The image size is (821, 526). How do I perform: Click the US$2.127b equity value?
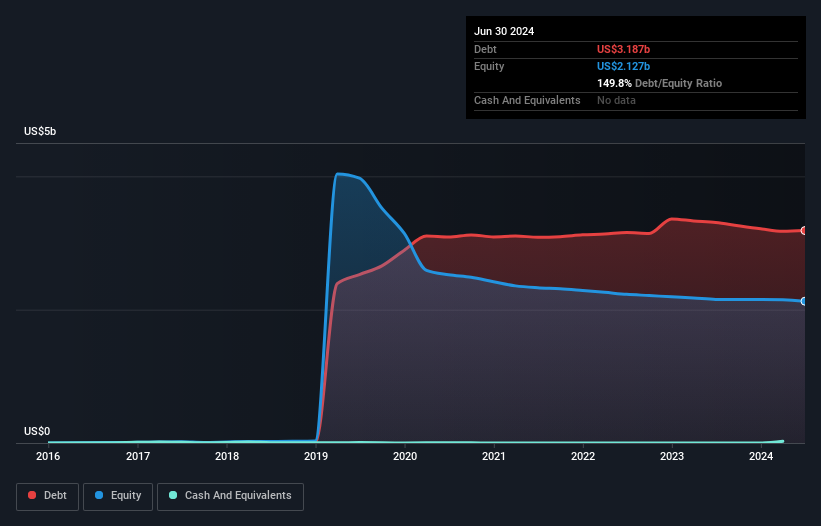(623, 66)
